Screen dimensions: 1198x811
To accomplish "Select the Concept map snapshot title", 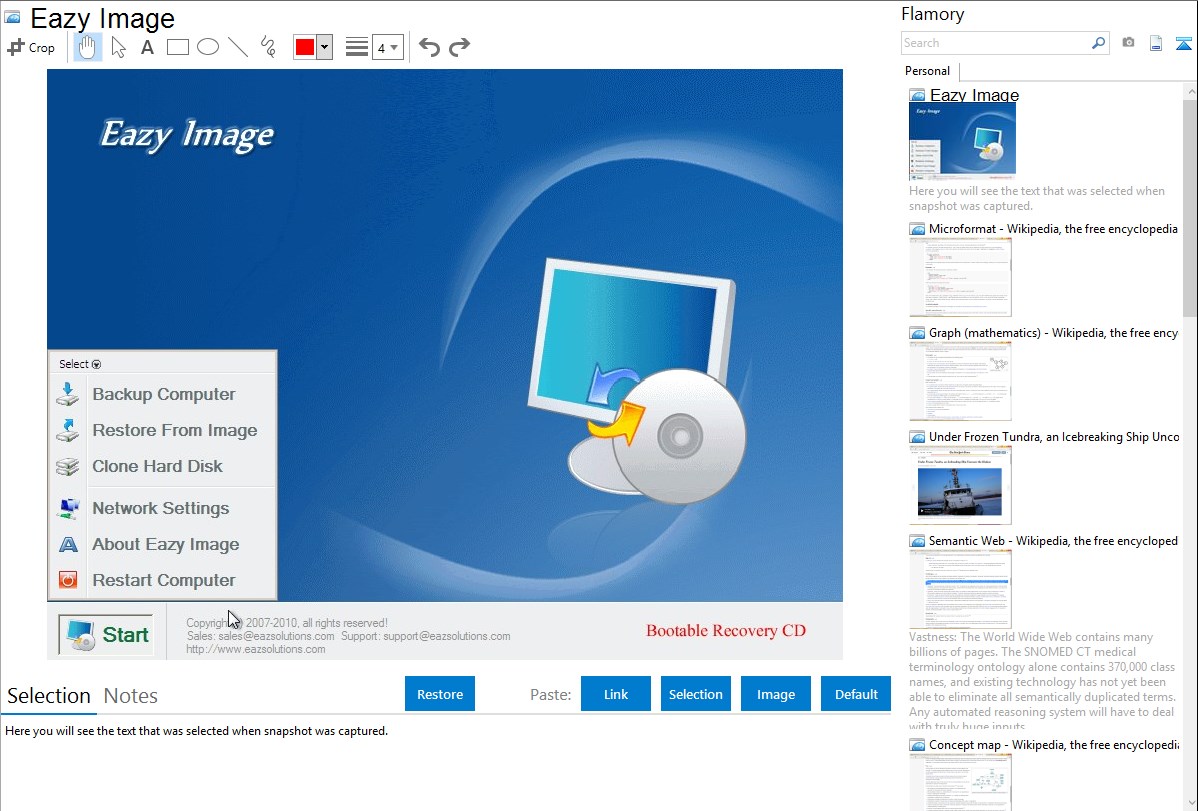I will click(x=1053, y=745).
